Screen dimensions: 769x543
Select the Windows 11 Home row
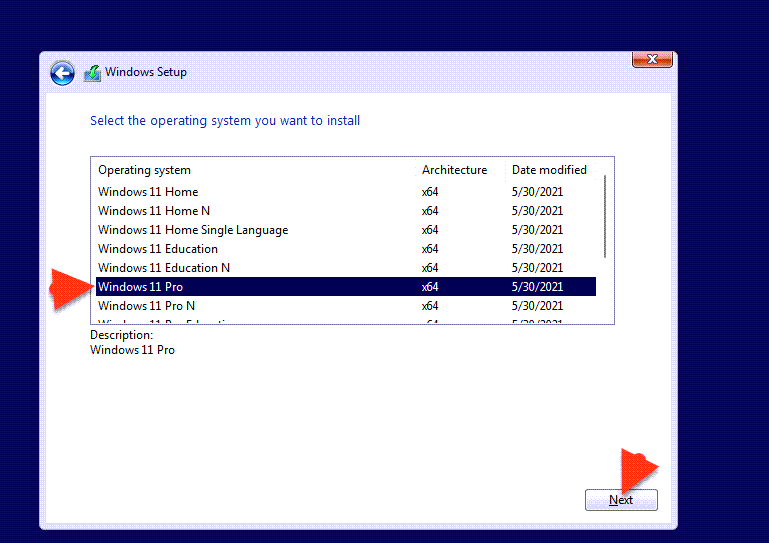pyautogui.click(x=346, y=192)
